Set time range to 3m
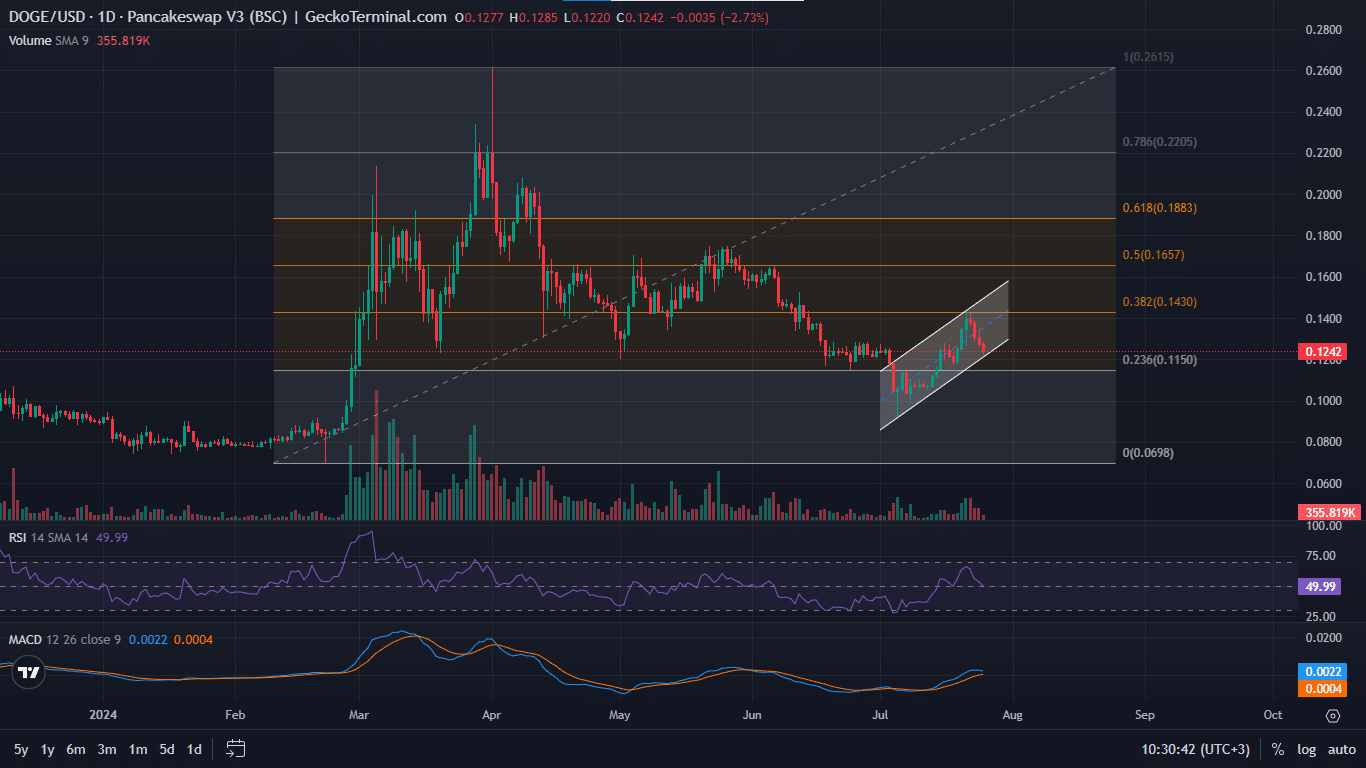 (107, 749)
